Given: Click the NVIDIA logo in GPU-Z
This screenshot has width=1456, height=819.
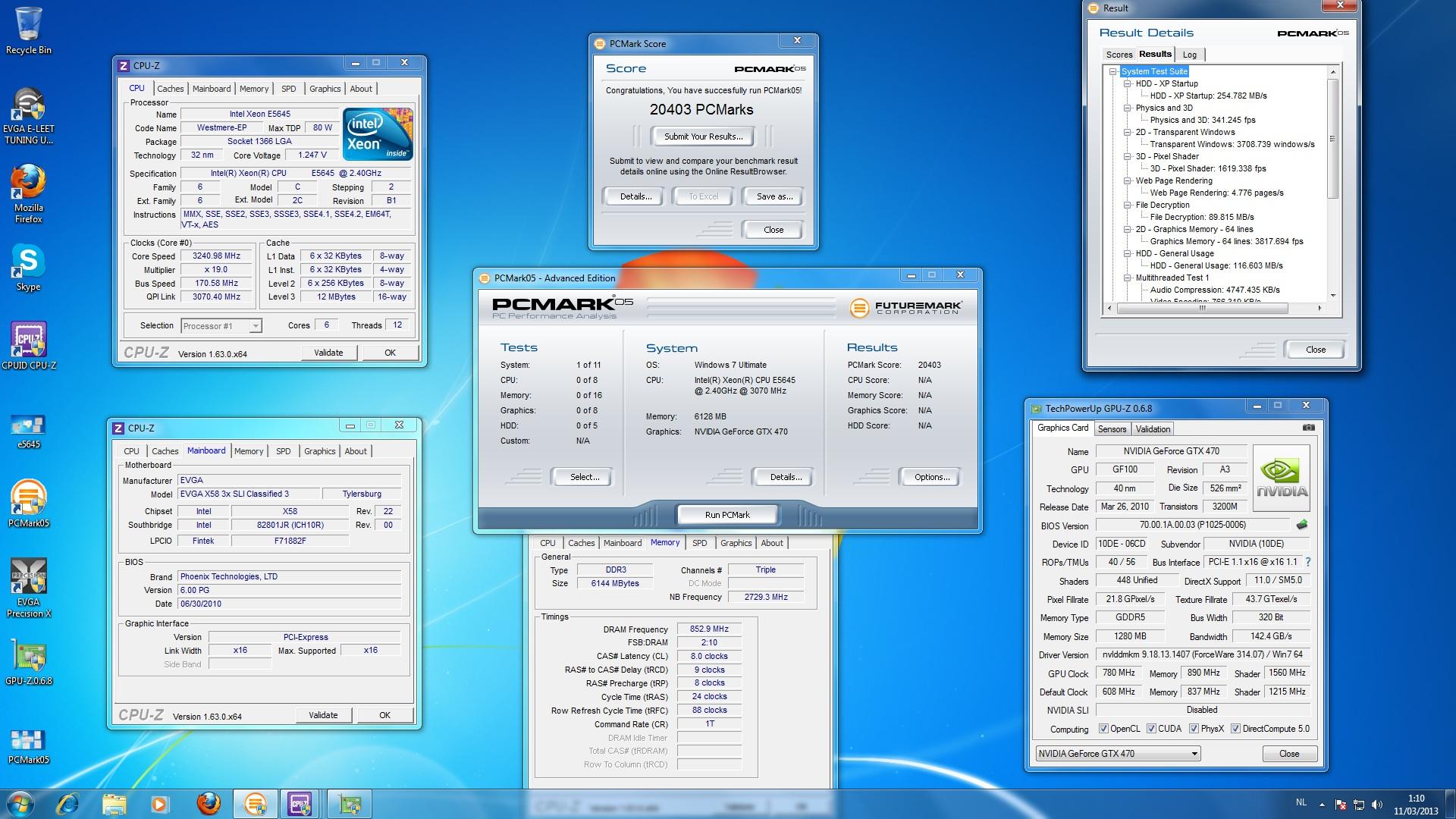Looking at the screenshot, I should [1282, 478].
